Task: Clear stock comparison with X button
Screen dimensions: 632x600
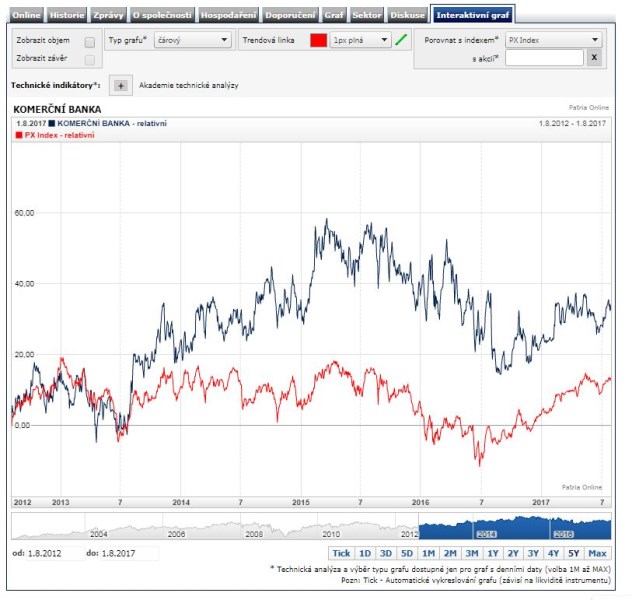Action: [x=594, y=59]
